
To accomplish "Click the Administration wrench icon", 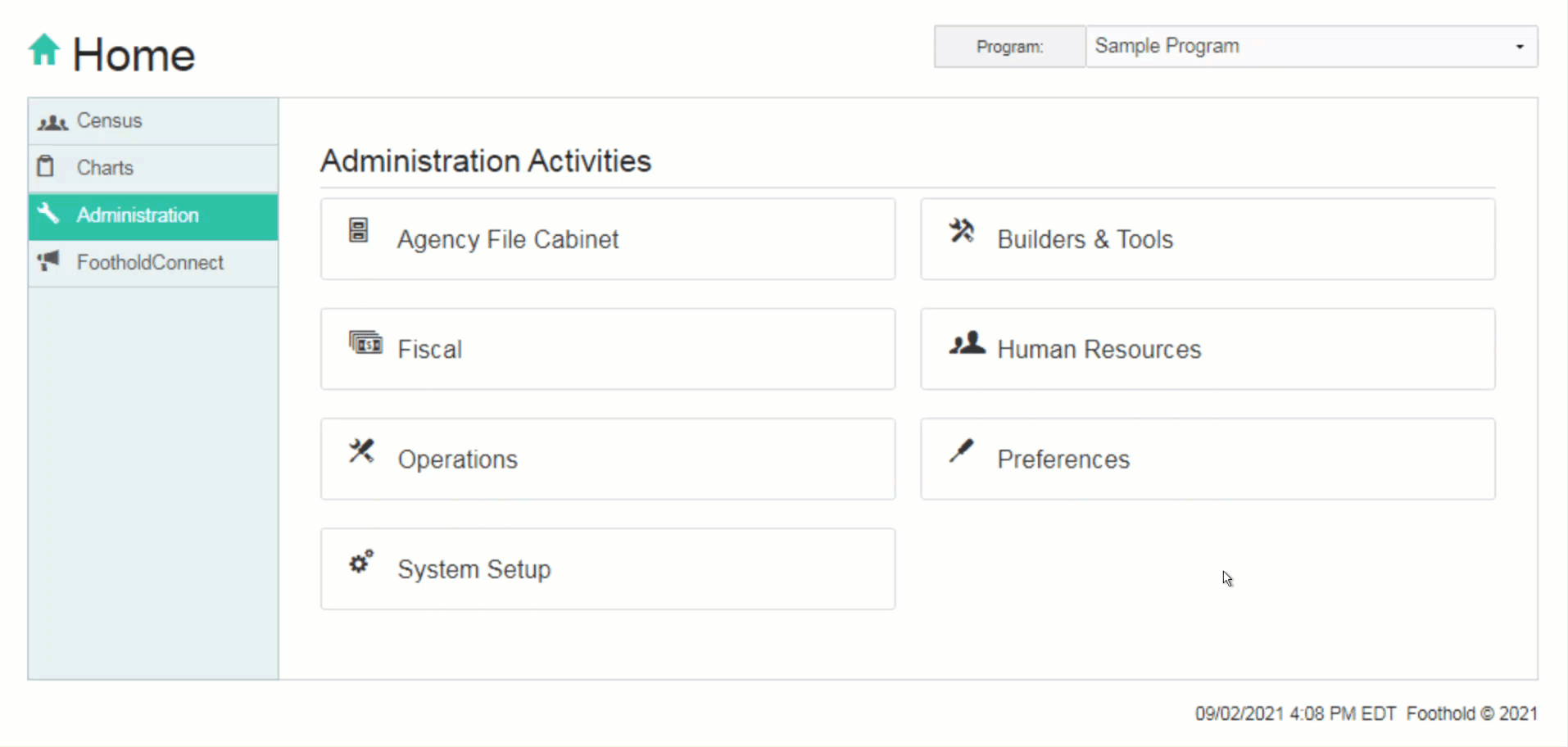I will coord(48,214).
